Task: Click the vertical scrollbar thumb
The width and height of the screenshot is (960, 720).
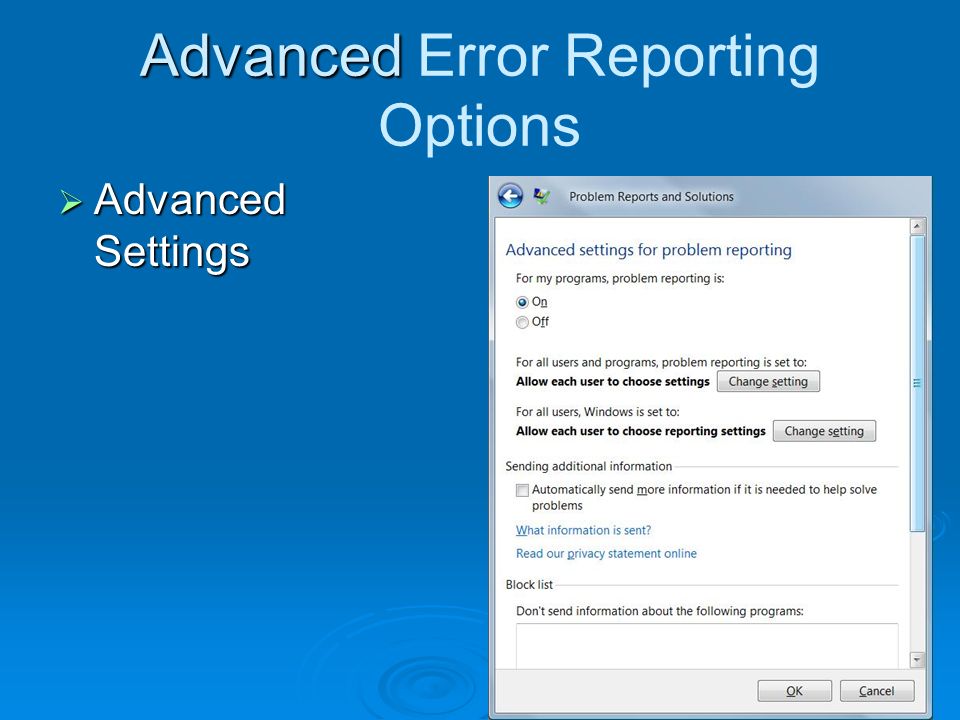Action: pyautogui.click(x=917, y=383)
